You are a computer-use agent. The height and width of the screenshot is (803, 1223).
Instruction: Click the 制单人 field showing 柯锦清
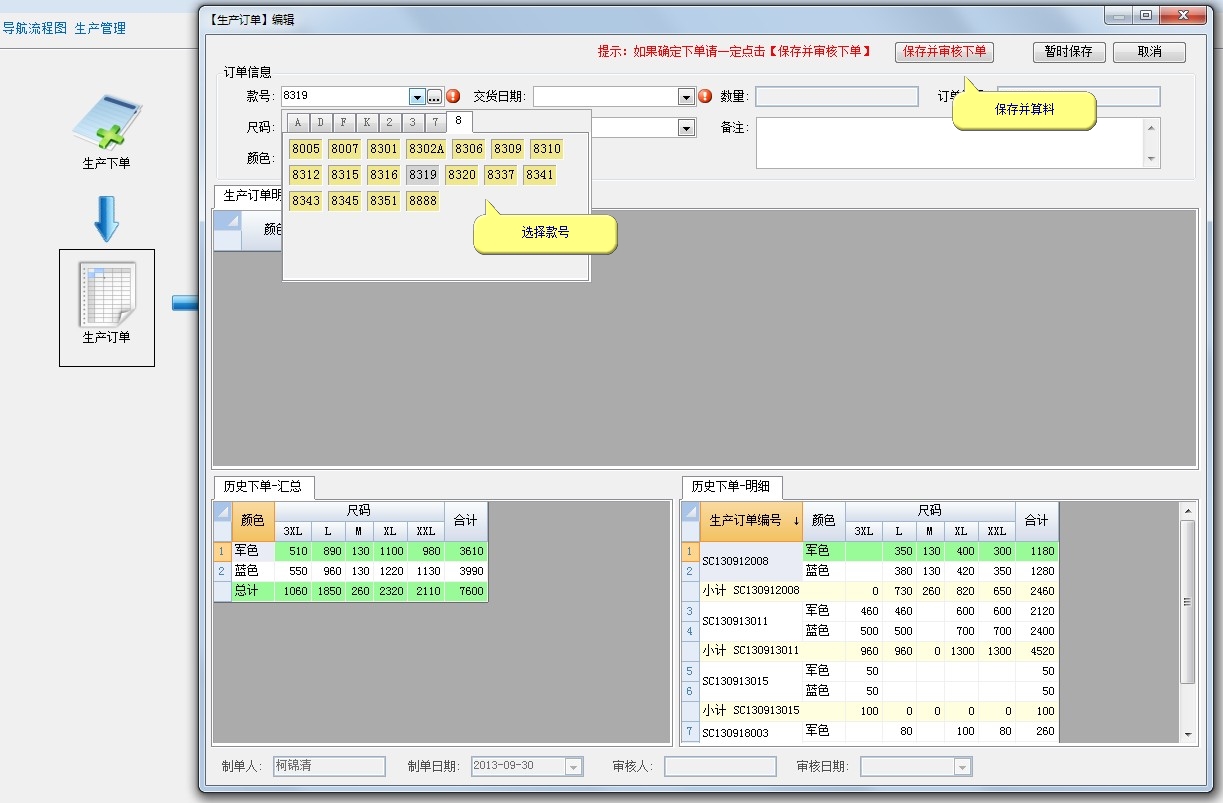coord(329,766)
